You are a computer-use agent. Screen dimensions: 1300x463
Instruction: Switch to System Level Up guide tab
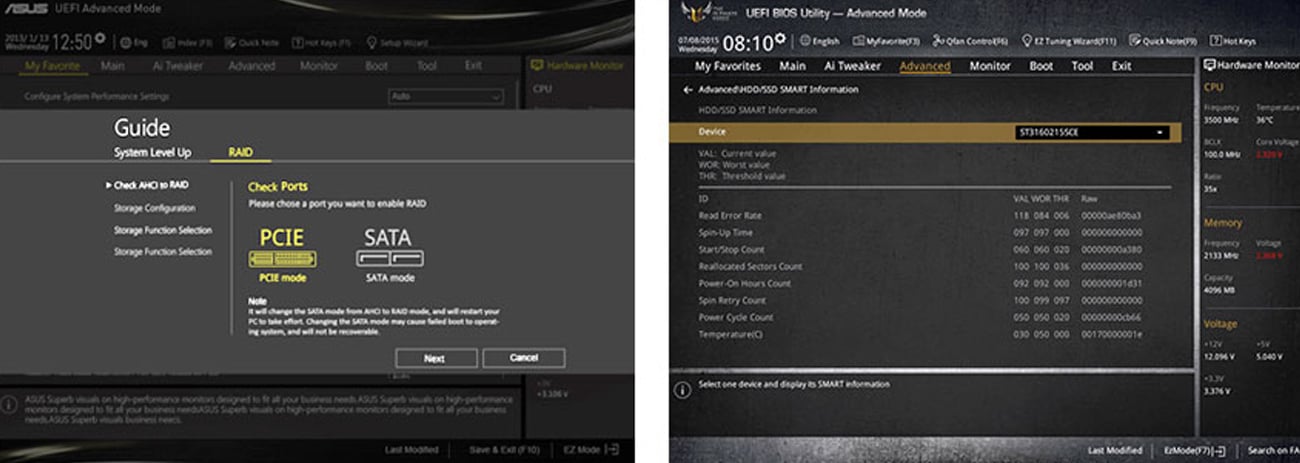[x=152, y=153]
